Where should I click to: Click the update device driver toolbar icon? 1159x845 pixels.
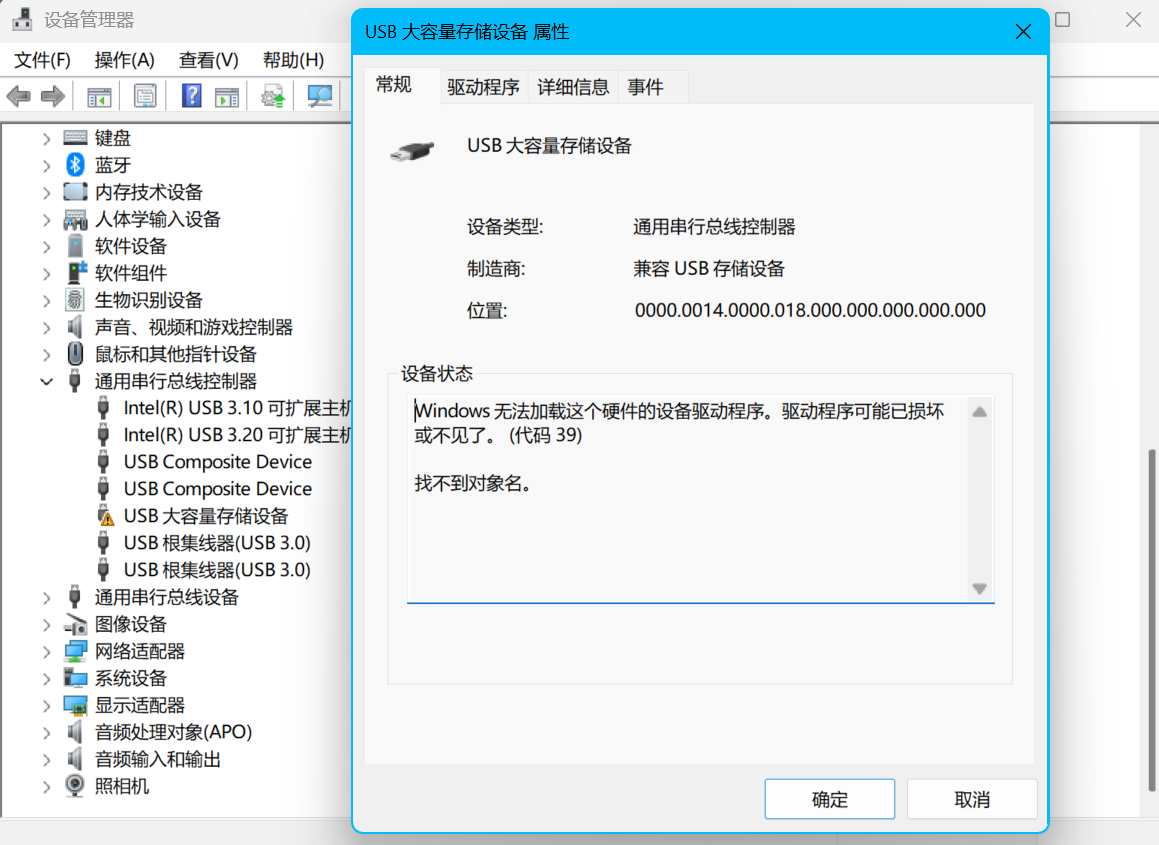pos(273,96)
